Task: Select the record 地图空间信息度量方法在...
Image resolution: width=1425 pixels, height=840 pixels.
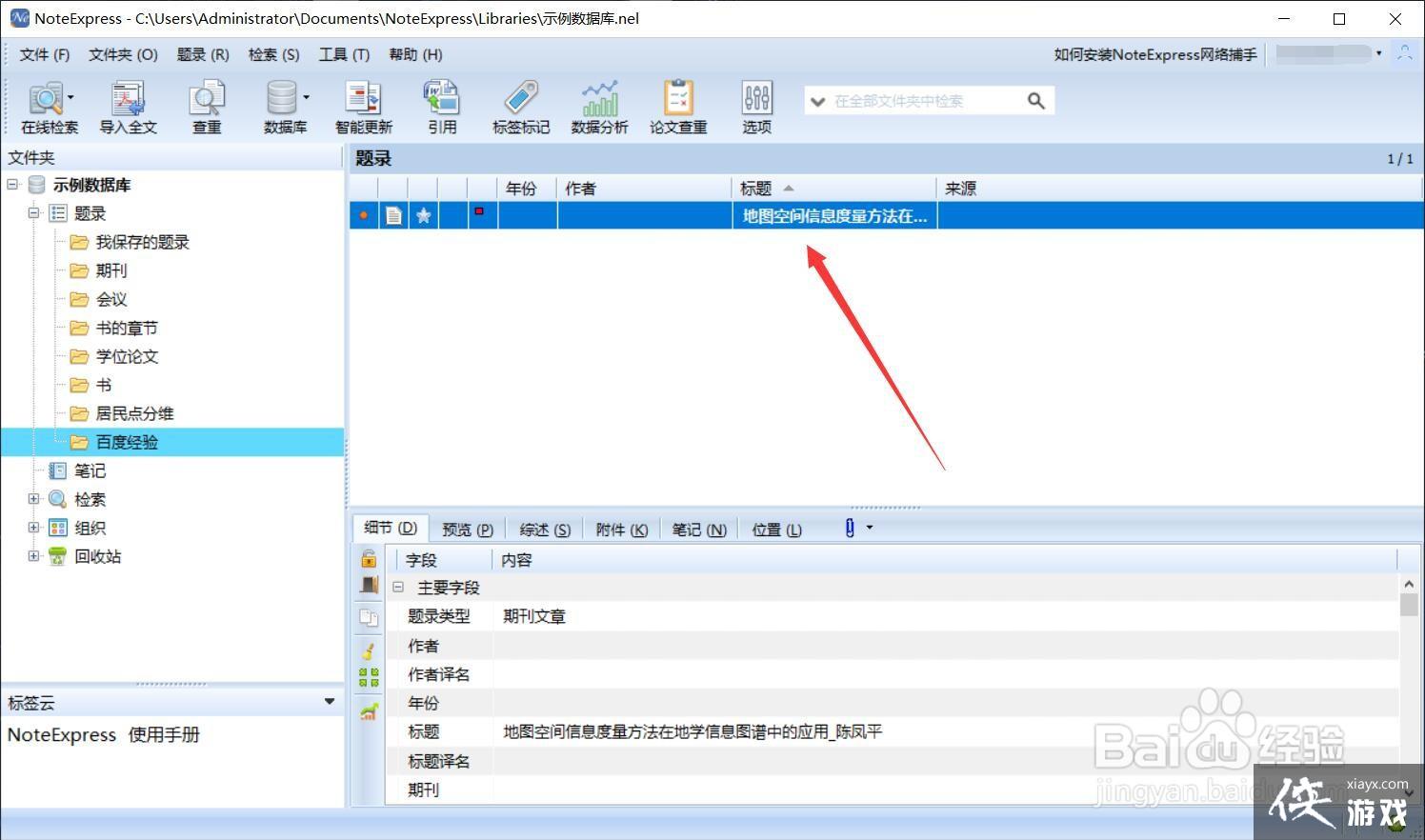Action: (886, 216)
